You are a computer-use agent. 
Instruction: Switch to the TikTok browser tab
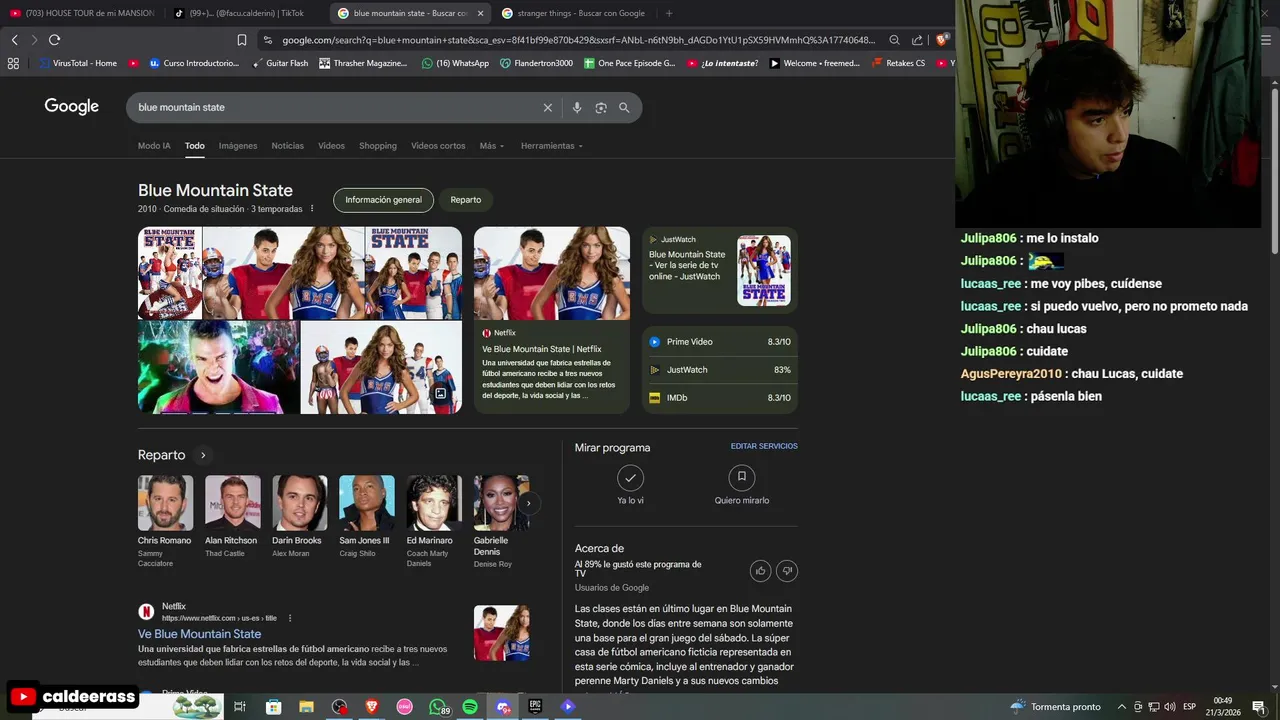tap(246, 13)
